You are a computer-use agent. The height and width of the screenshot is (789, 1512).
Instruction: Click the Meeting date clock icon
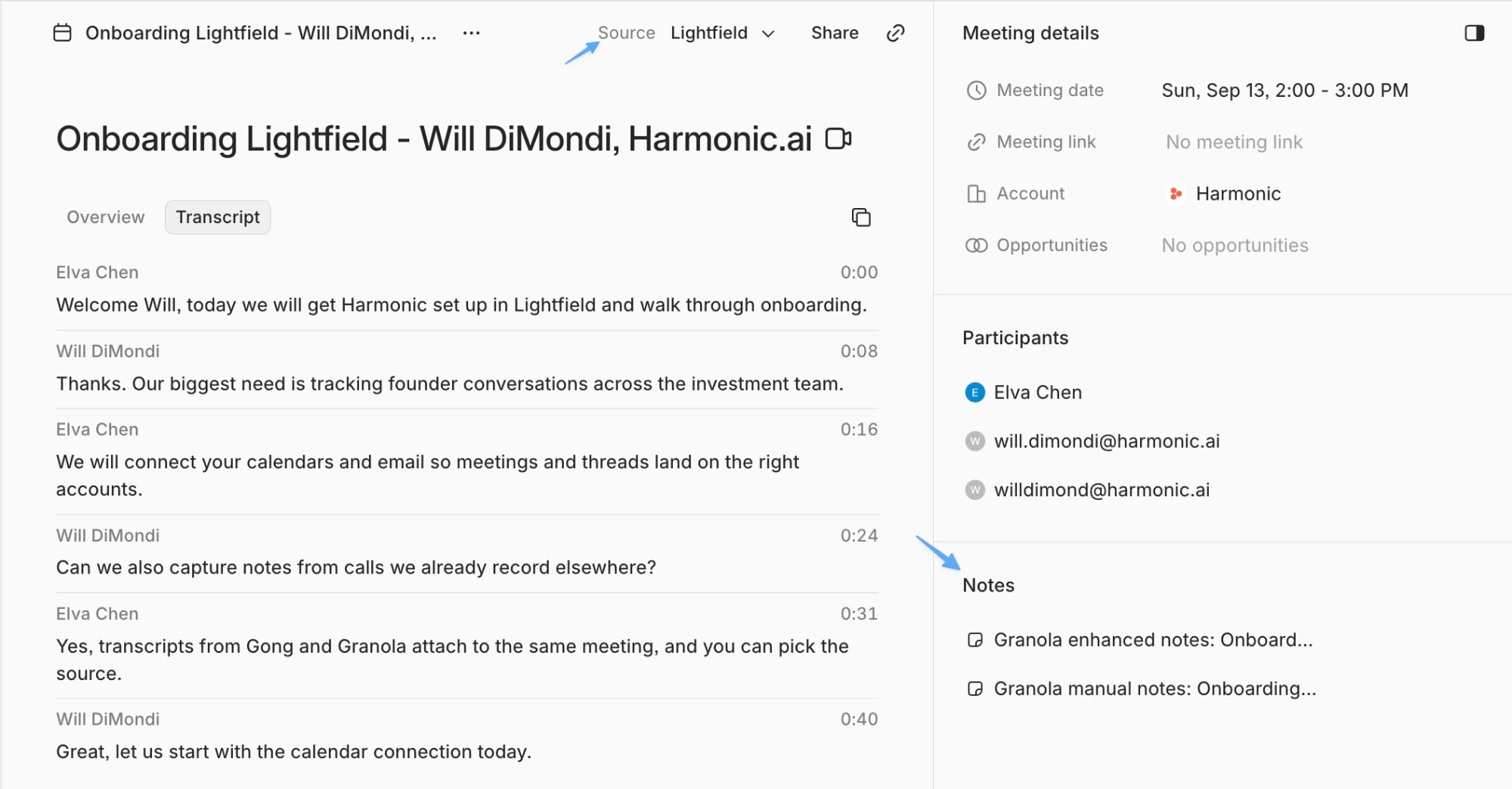click(x=977, y=91)
